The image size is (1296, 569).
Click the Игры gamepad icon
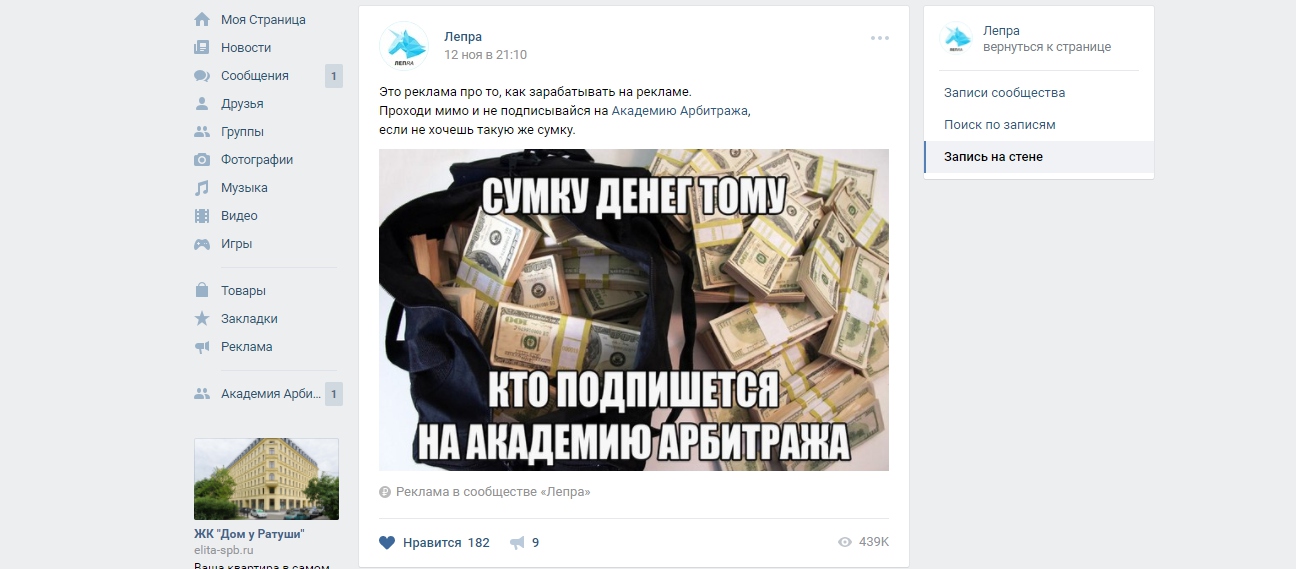(202, 244)
